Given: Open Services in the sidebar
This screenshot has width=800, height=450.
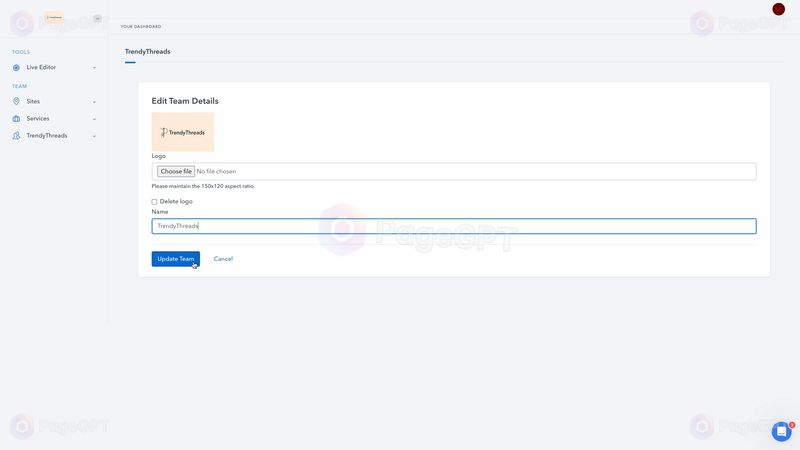Looking at the screenshot, I should (x=38, y=118).
